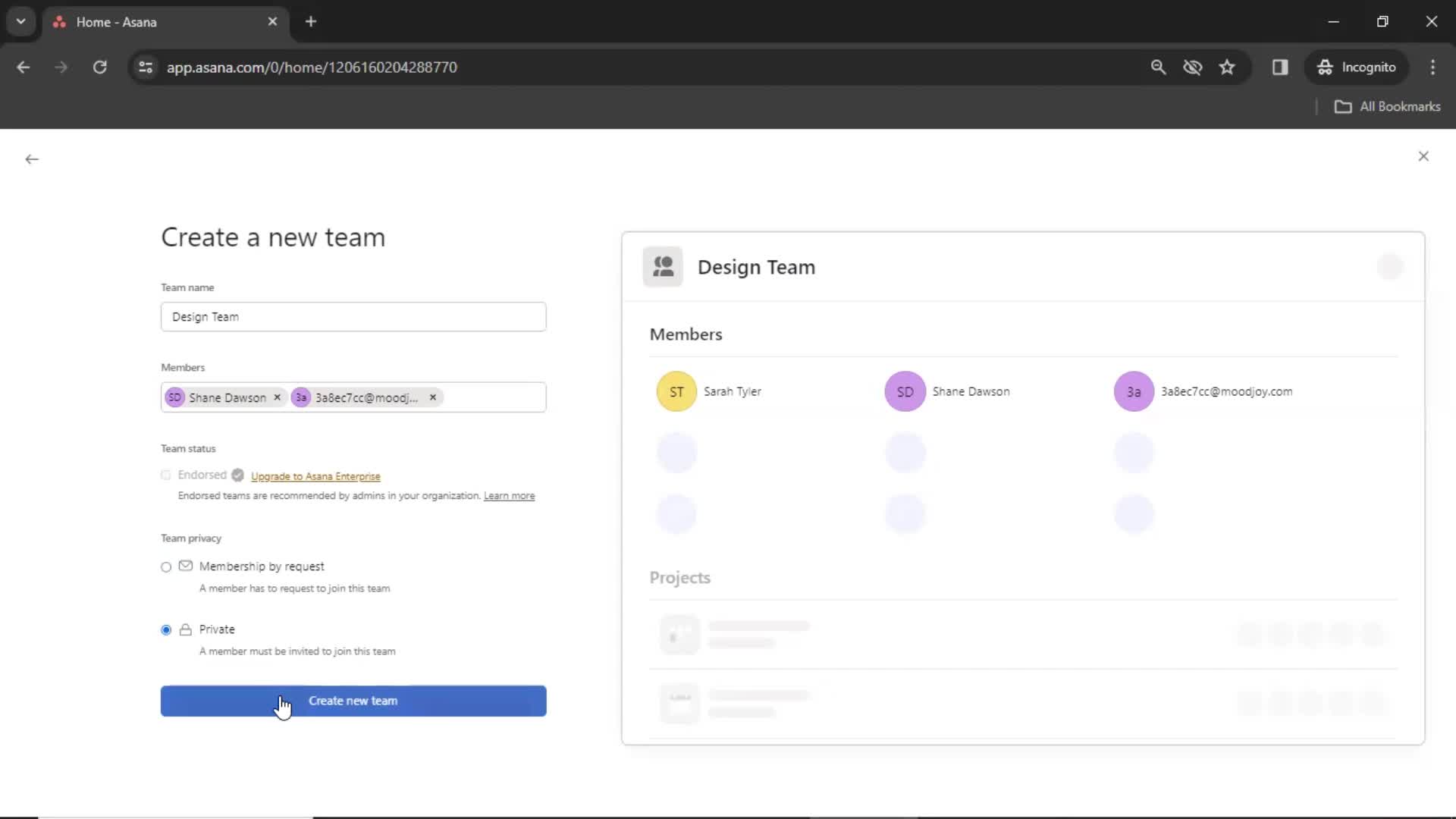Click Shane Dawson's SD avatar in preview

[x=905, y=391]
